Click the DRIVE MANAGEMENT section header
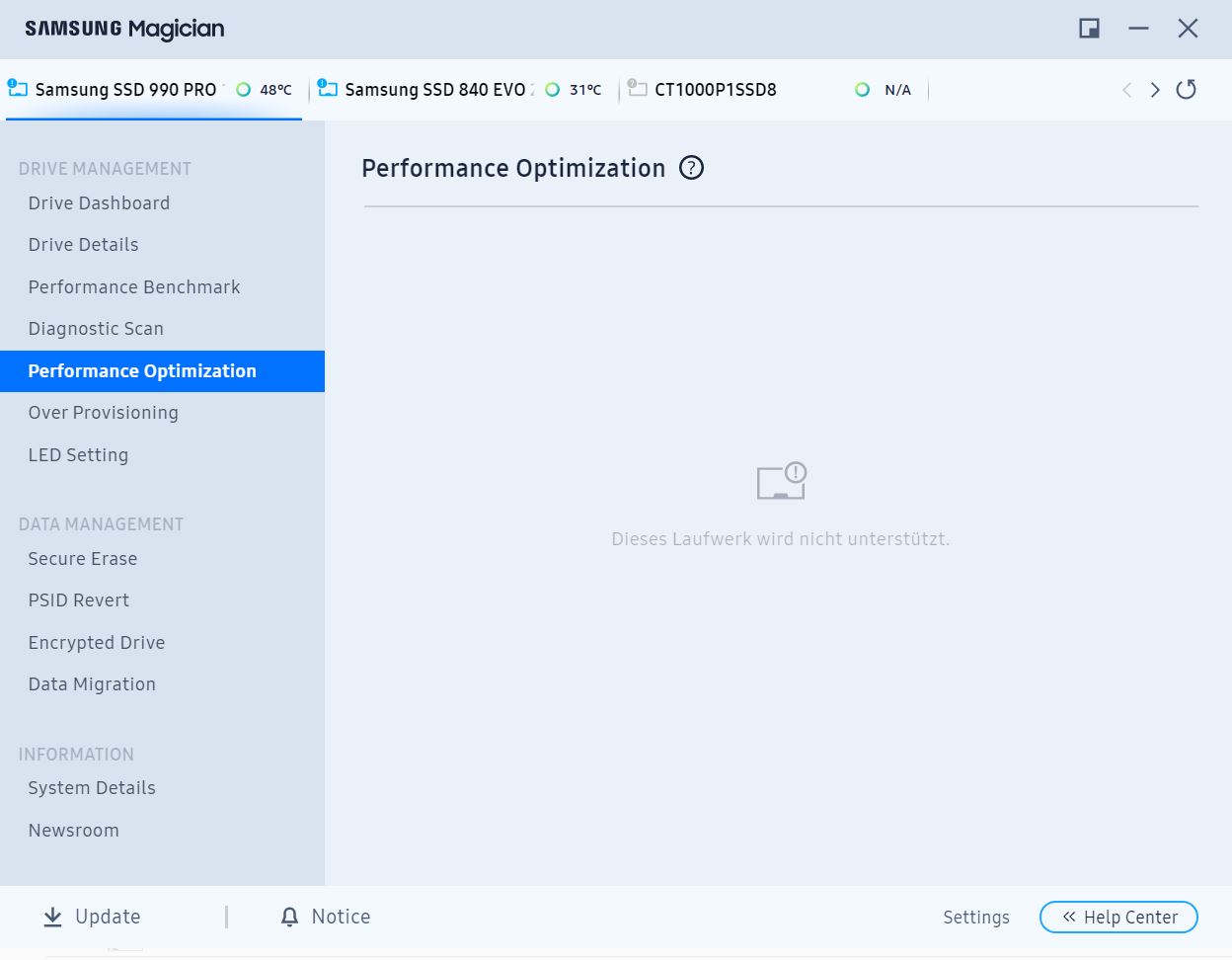Image resolution: width=1232 pixels, height=960 pixels. 105,169
